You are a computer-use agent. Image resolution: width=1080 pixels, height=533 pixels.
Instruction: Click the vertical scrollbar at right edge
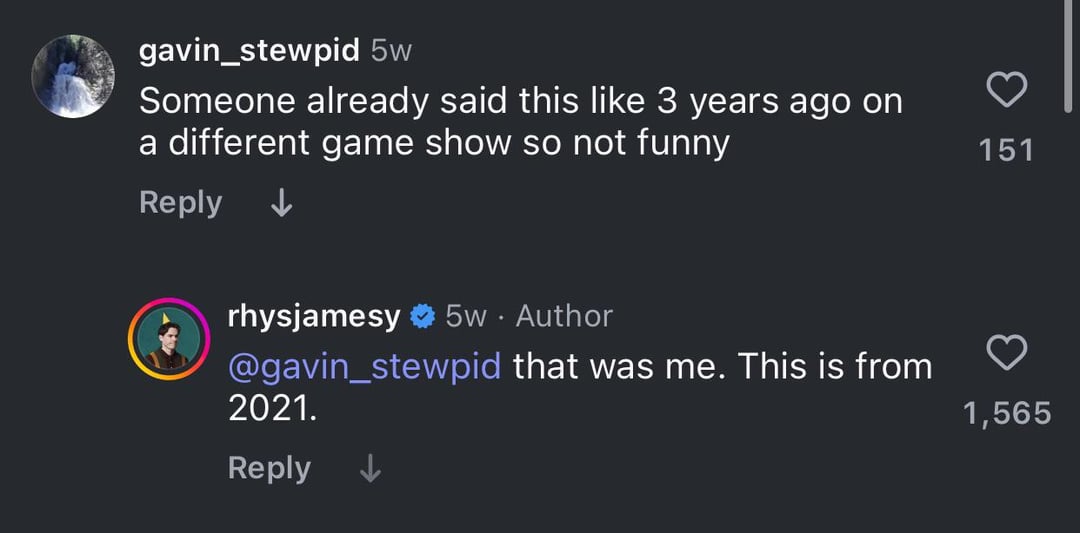point(1069,60)
